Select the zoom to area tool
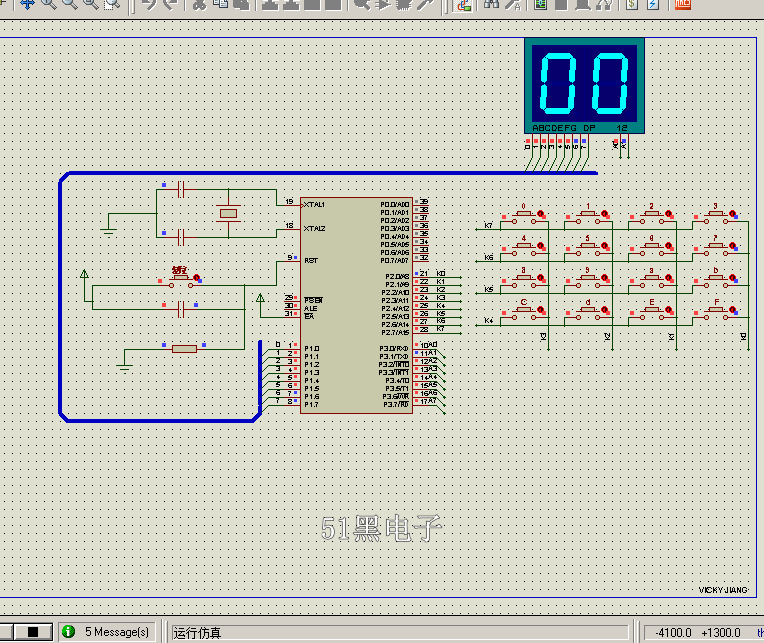The height and width of the screenshot is (643, 764). [x=113, y=4]
